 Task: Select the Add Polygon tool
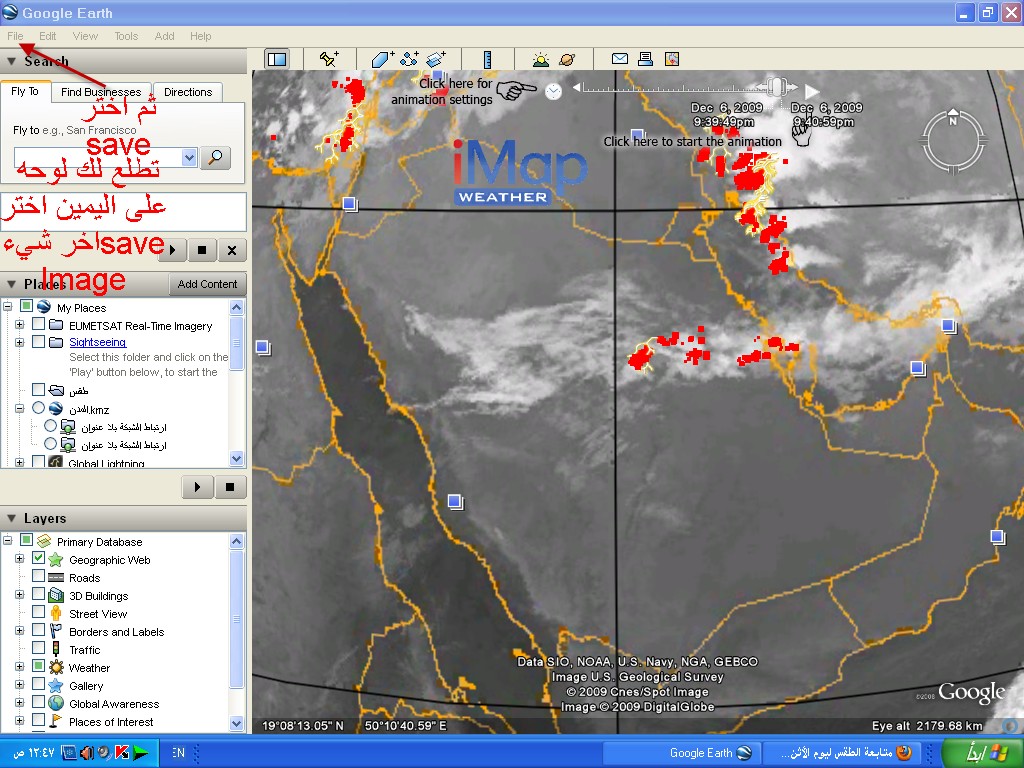point(383,59)
